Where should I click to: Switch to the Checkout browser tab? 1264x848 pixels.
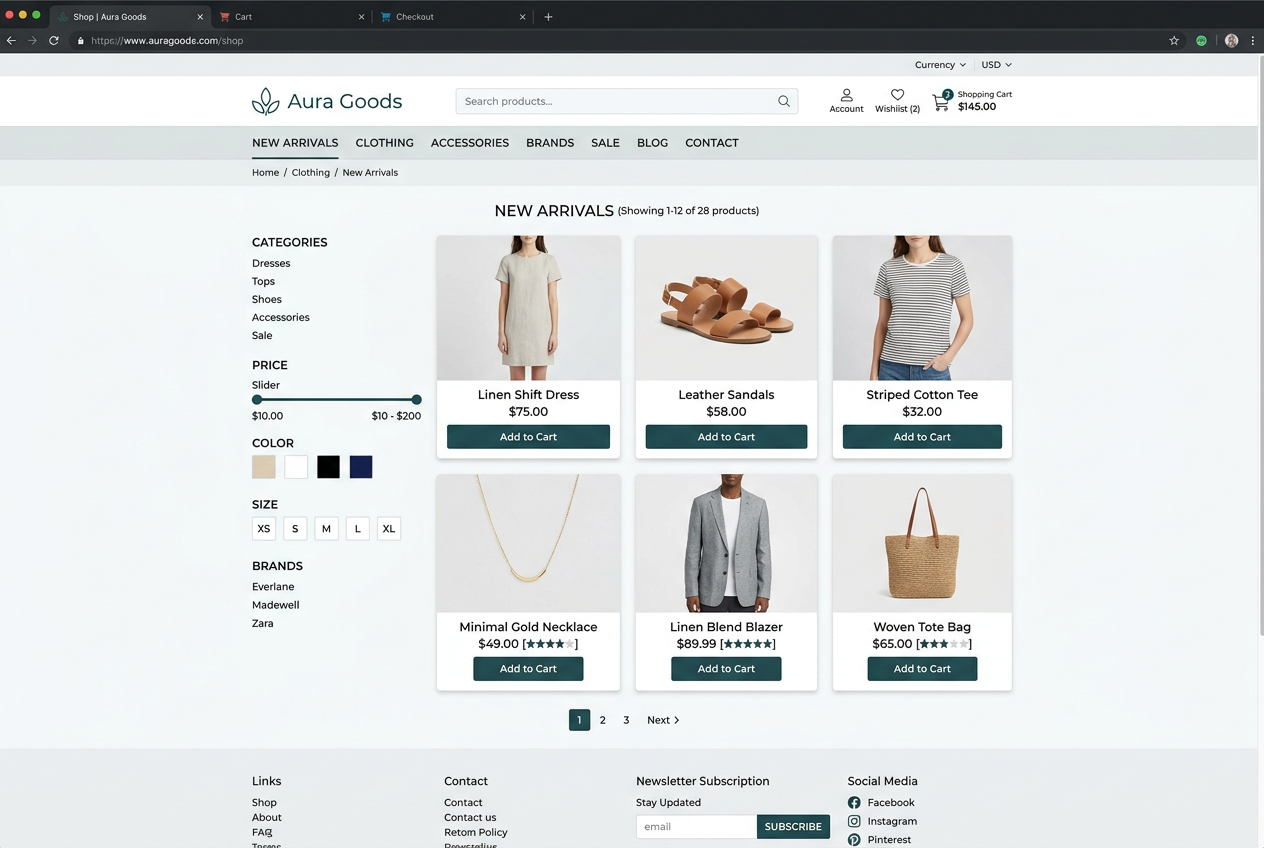[x=454, y=17]
